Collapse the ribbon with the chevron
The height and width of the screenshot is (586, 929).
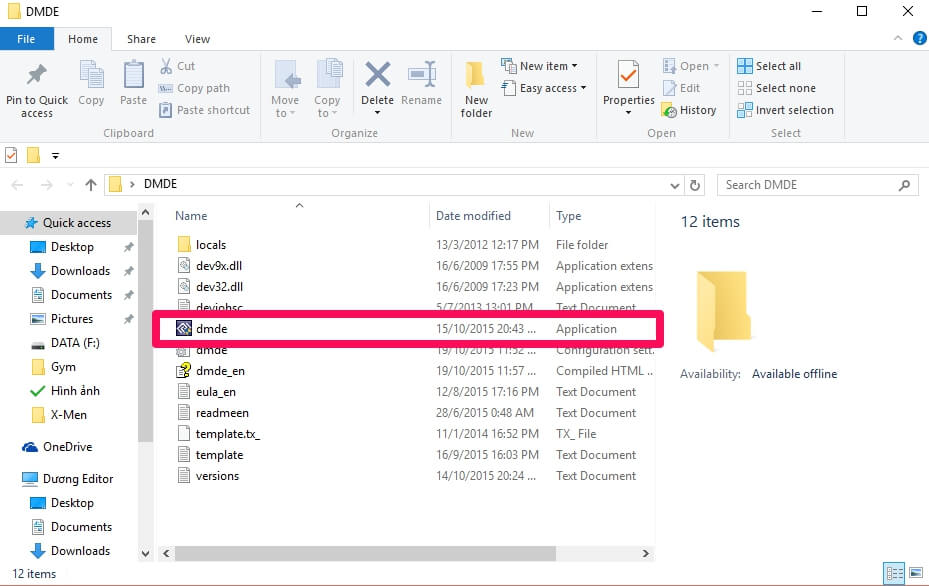898,39
